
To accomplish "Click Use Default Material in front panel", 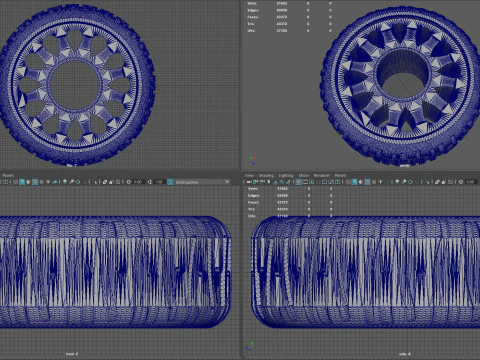I will (28, 182).
